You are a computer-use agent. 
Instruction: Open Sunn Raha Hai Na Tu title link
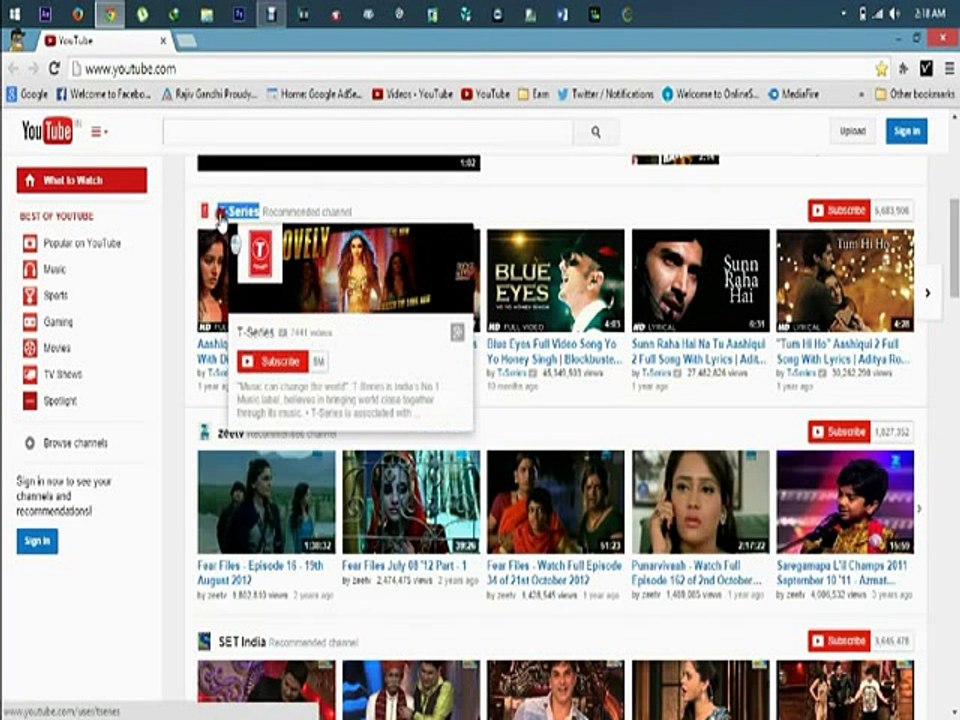[x=699, y=351]
